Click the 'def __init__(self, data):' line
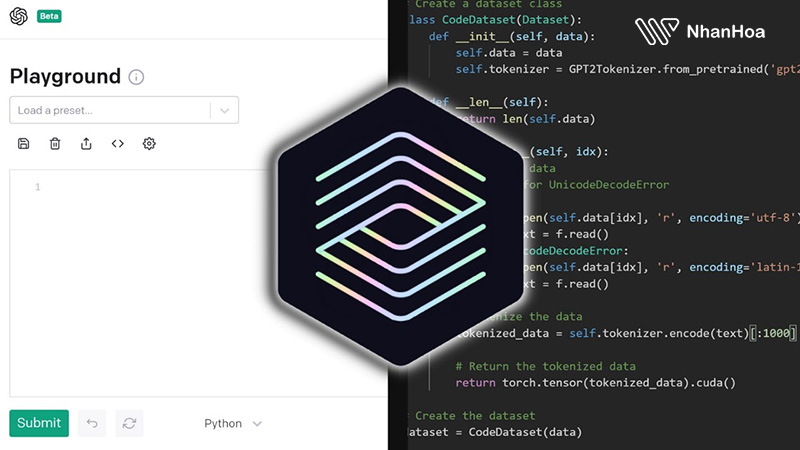This screenshot has height=450, width=800. click(512, 37)
